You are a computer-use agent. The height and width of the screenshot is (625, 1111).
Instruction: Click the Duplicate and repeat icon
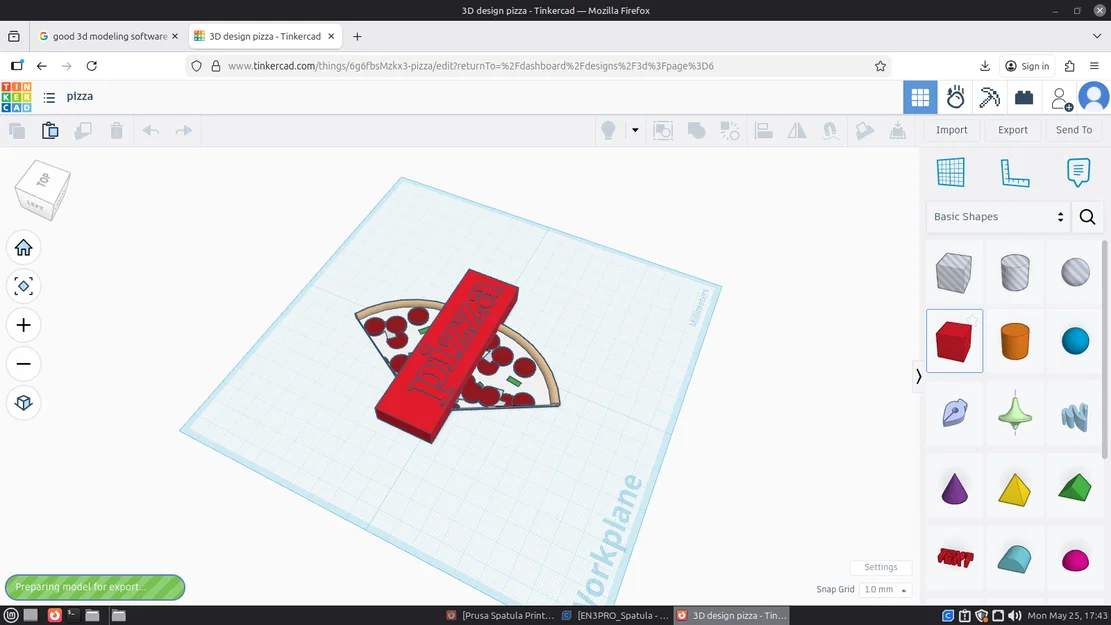click(x=83, y=130)
